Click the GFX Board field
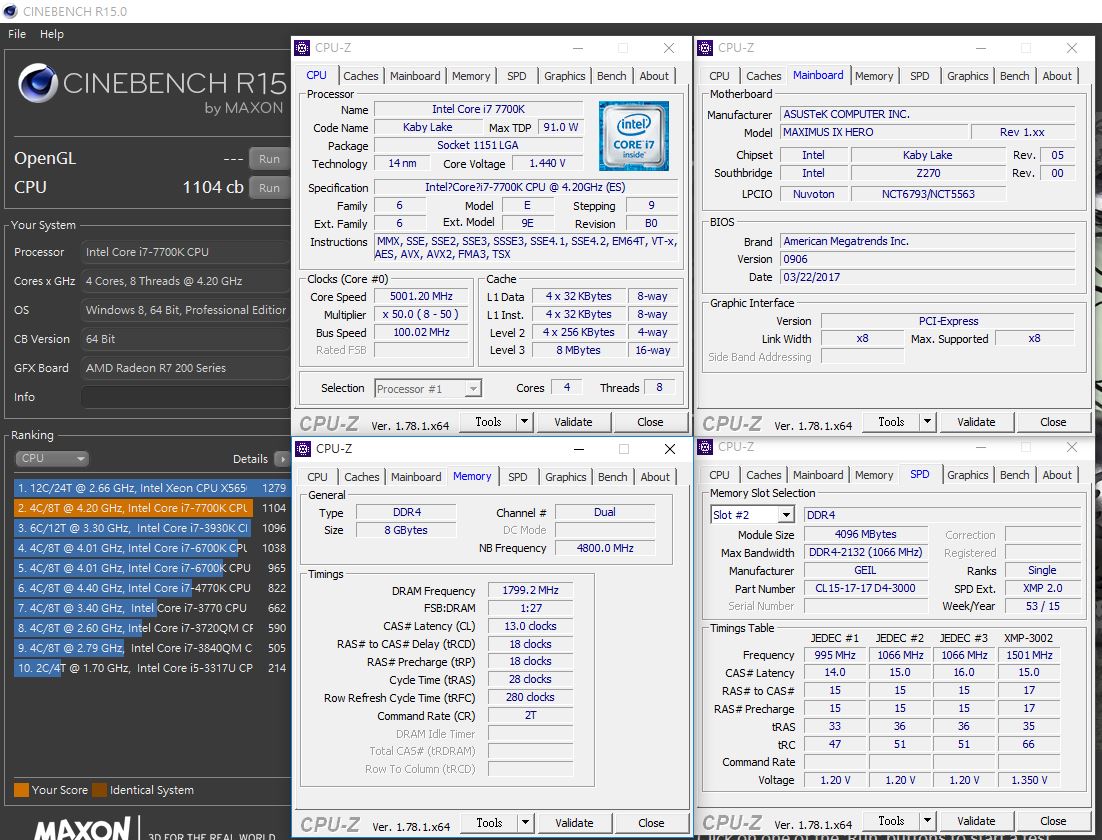Image resolution: width=1102 pixels, height=840 pixels. 186,368
